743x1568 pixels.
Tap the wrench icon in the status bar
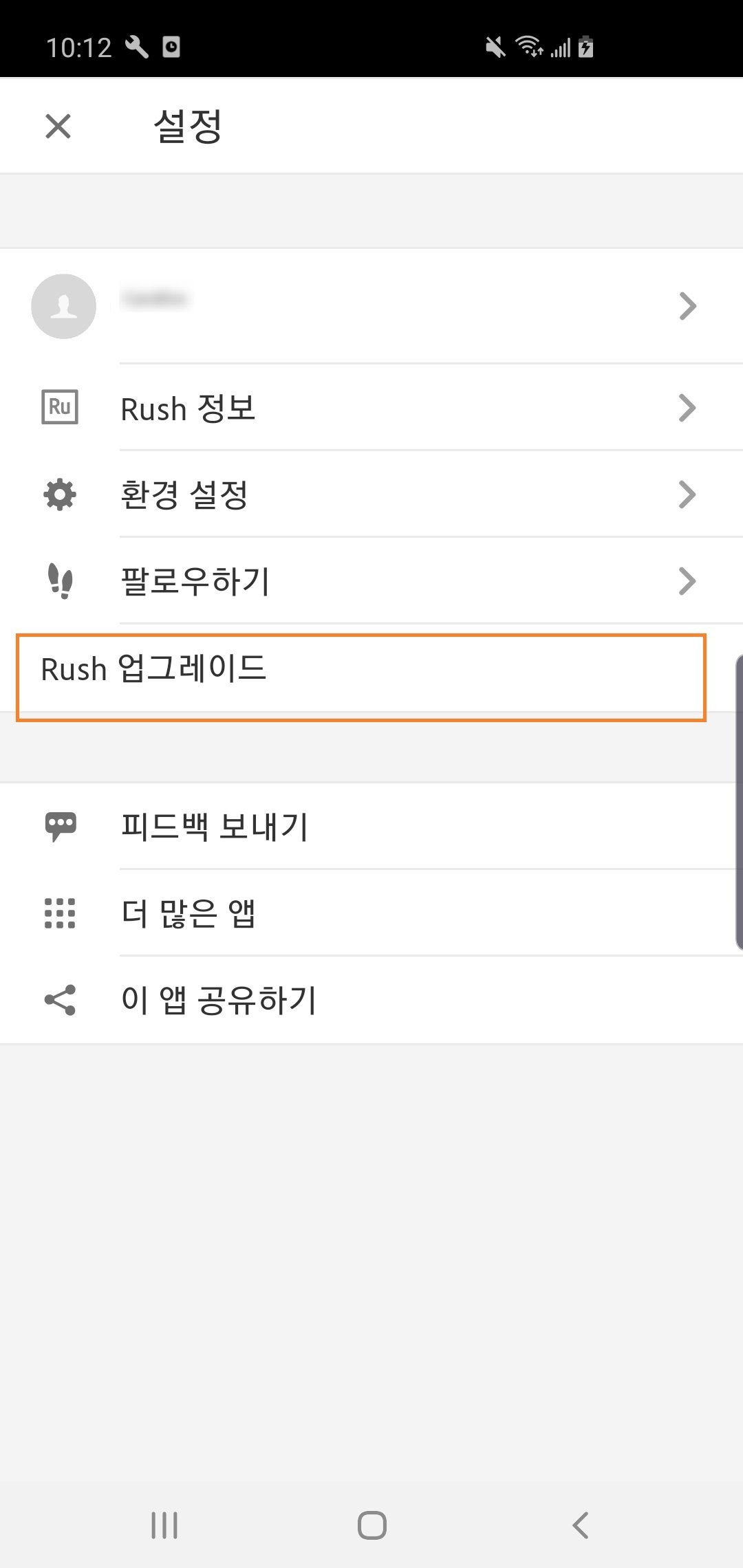[x=136, y=46]
